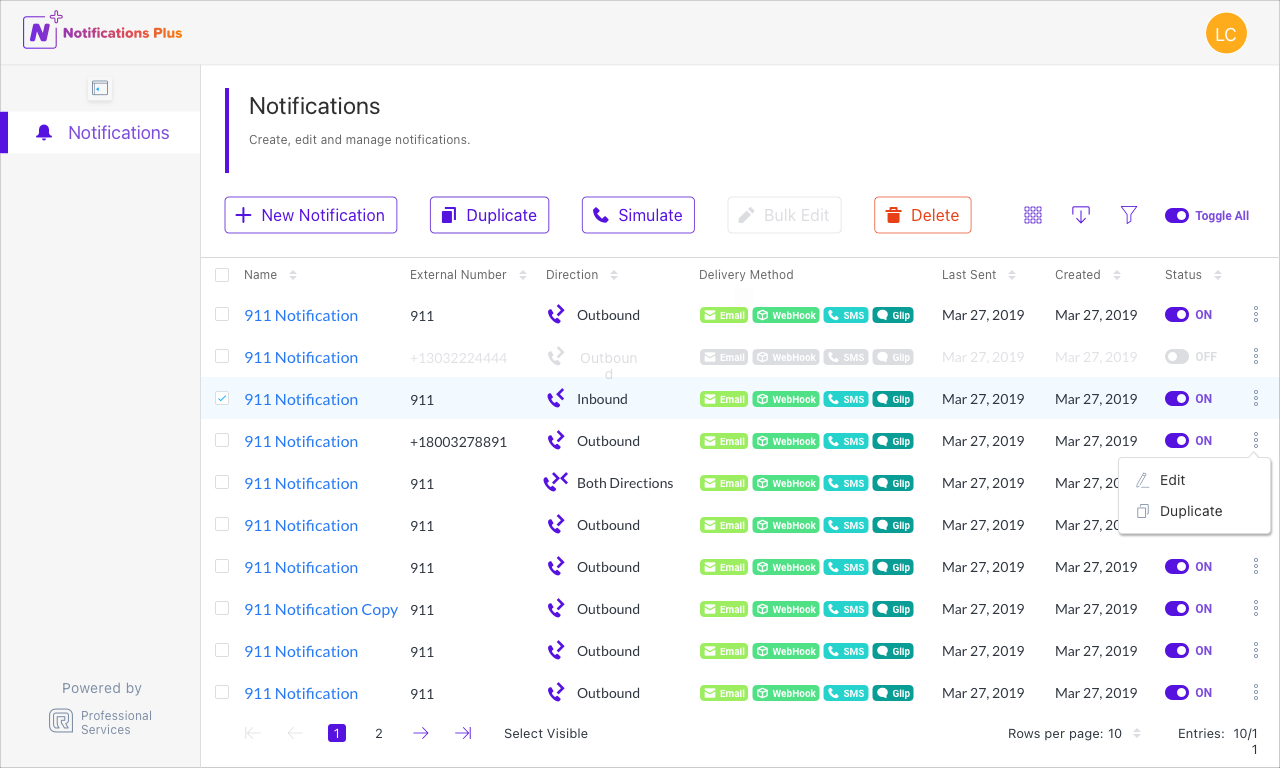Image resolution: width=1280 pixels, height=768 pixels.
Task: Tick the select-all header checkbox
Action: coord(222,275)
